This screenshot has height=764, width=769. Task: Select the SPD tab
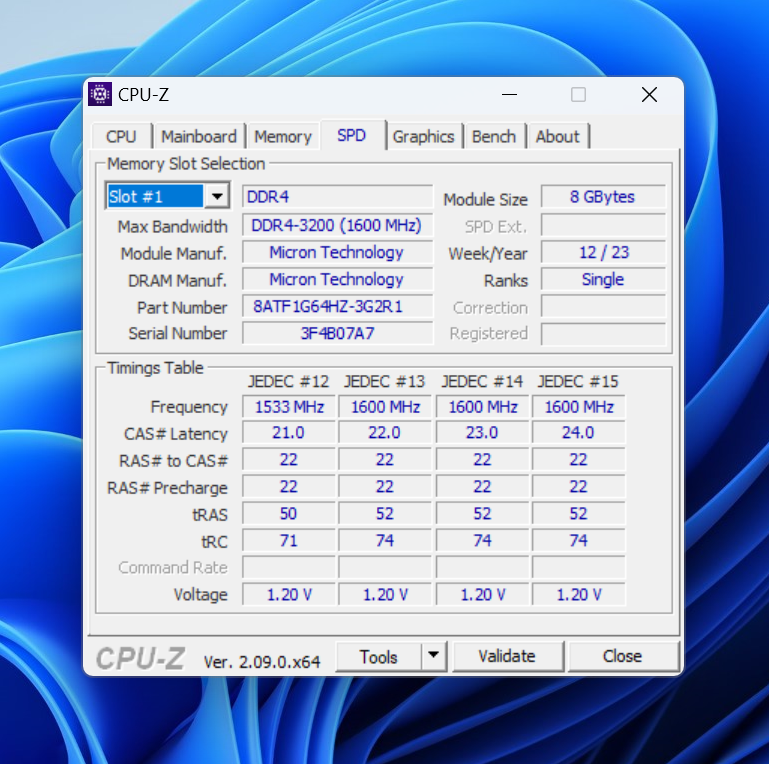click(352, 135)
